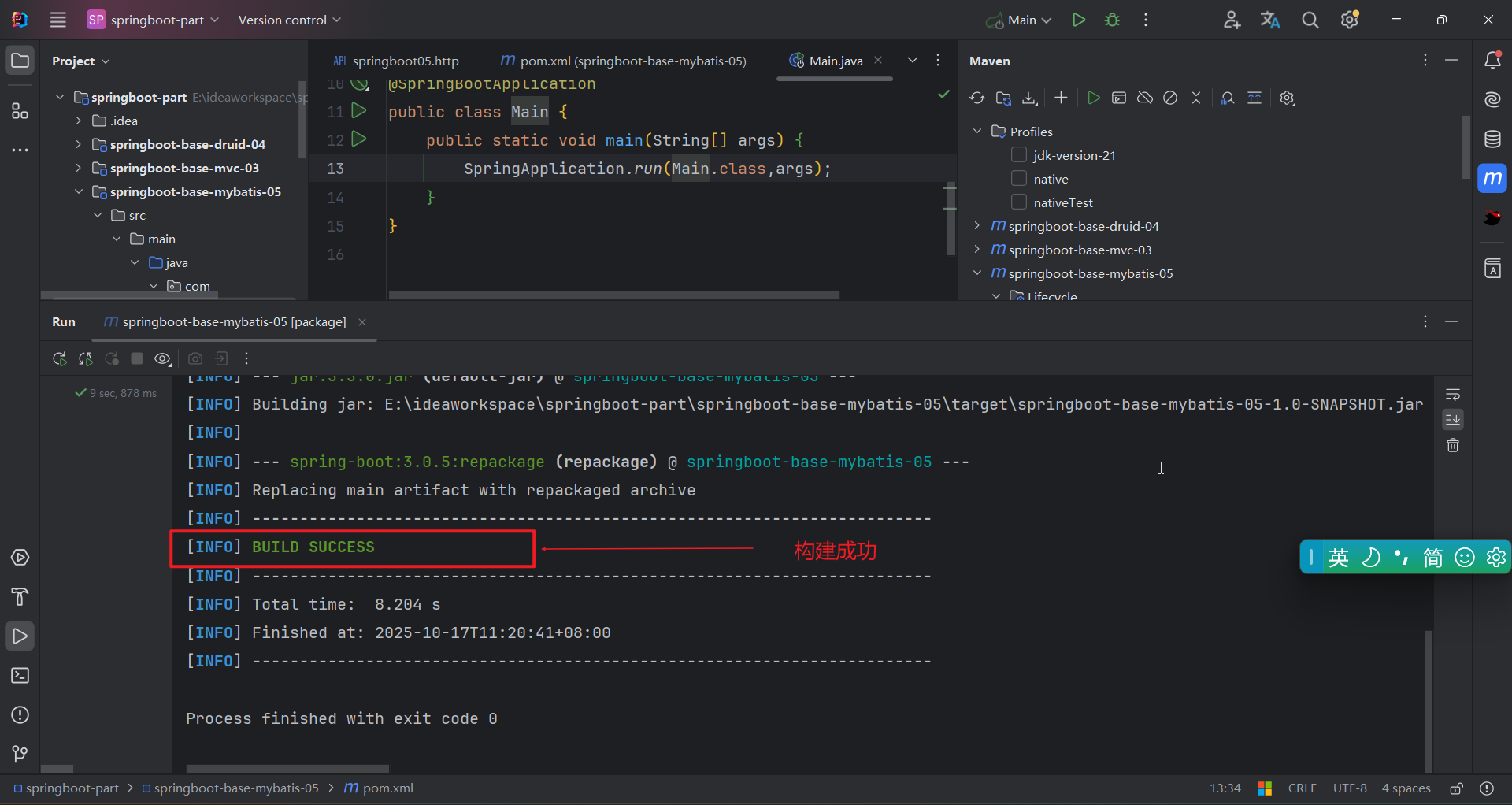Enable the nativeTest profile
Screen dimensions: 1512x805
1018,202
